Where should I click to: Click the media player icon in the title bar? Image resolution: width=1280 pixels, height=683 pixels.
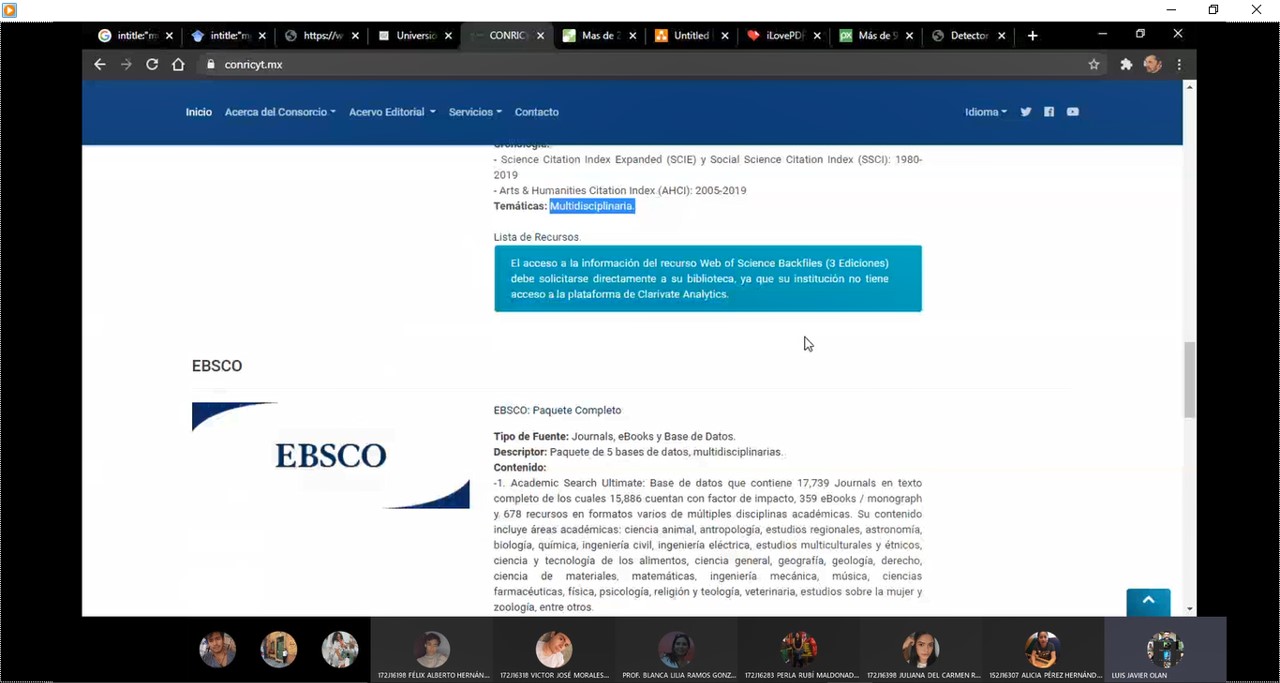coord(10,10)
